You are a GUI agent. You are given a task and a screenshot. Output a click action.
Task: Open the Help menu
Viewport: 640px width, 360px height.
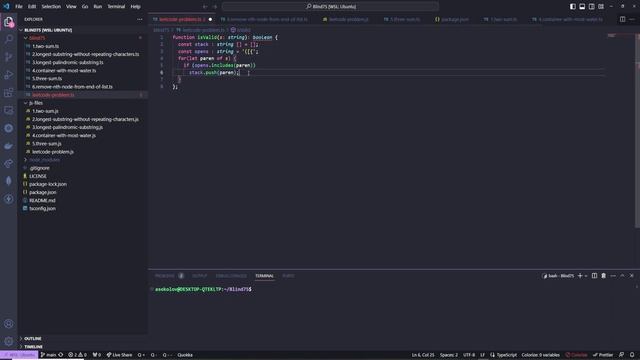[x=136, y=7]
